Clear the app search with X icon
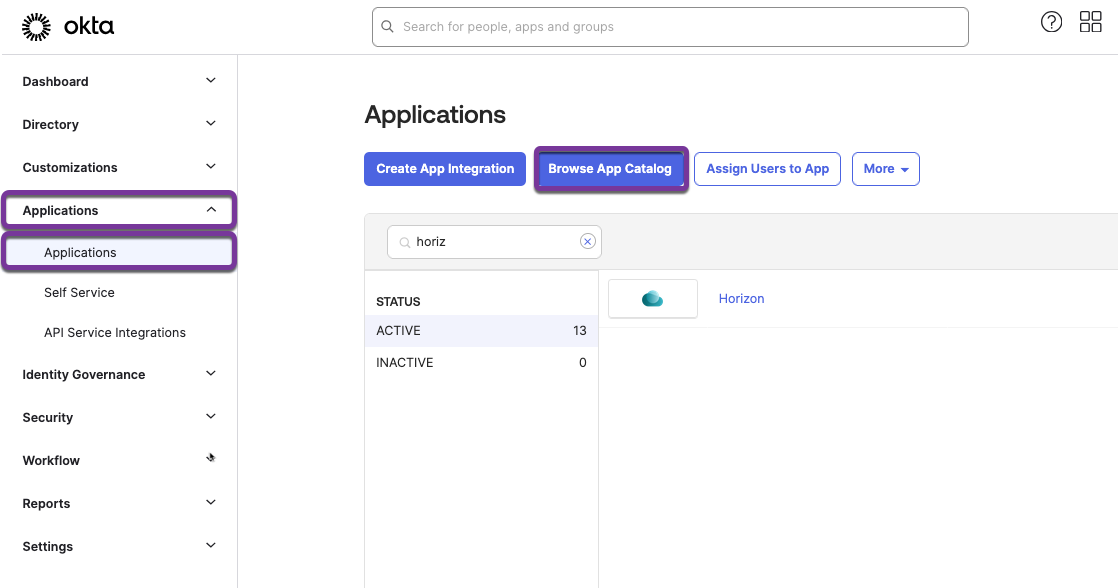Viewport: 1118px width, 588px height. [x=588, y=241]
